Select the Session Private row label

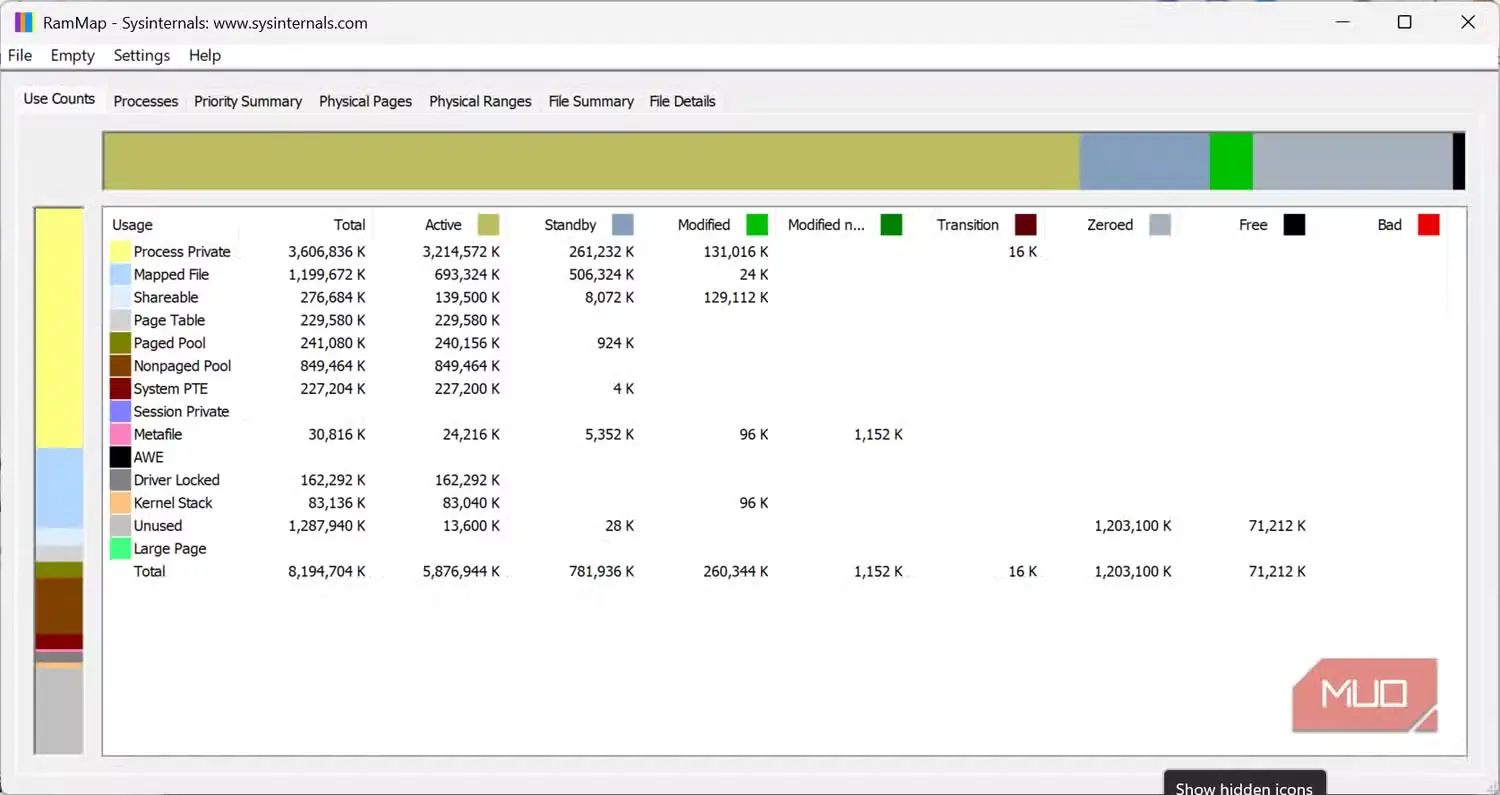[x=181, y=412]
